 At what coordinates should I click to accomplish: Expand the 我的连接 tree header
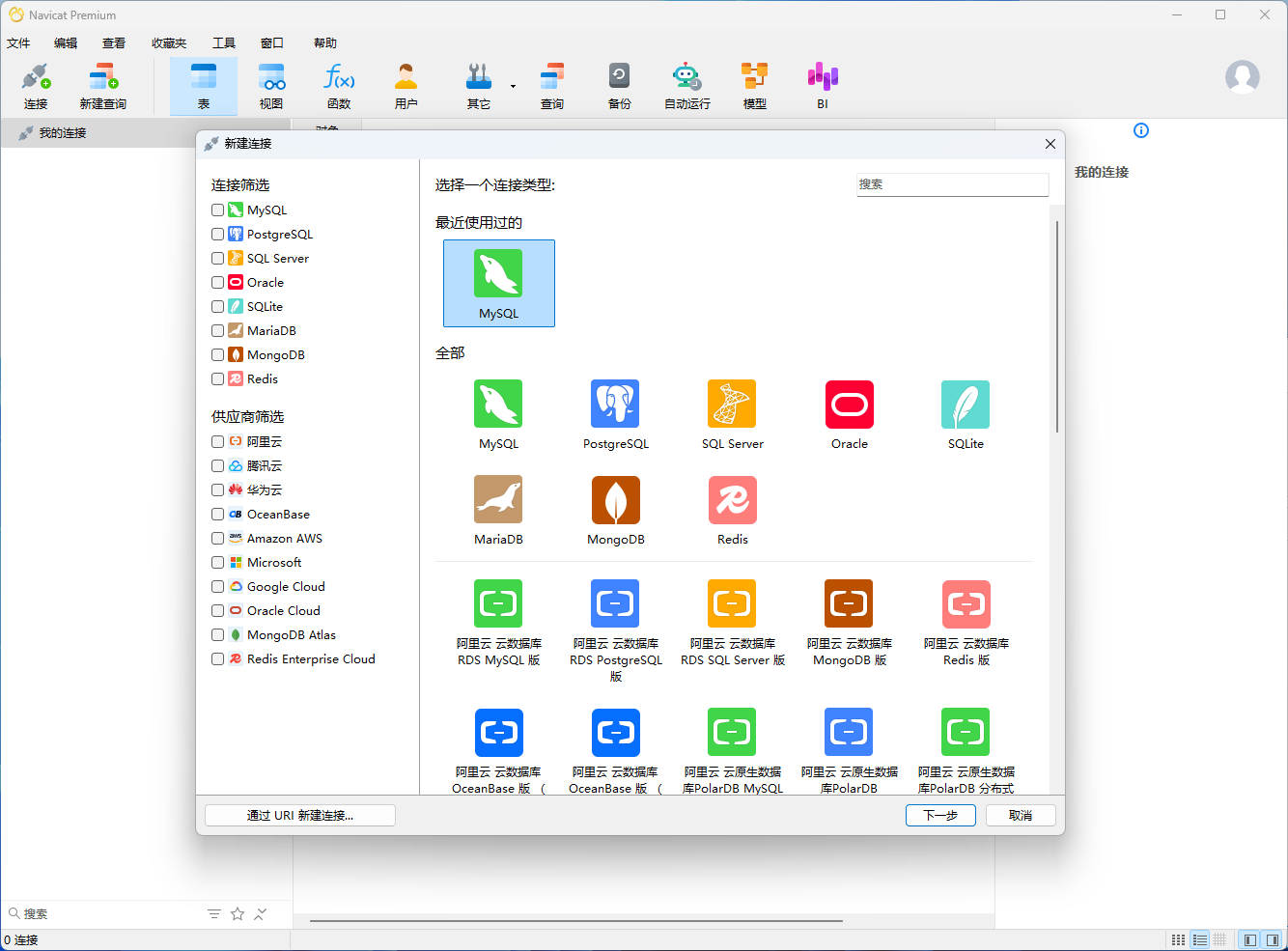[x=63, y=133]
